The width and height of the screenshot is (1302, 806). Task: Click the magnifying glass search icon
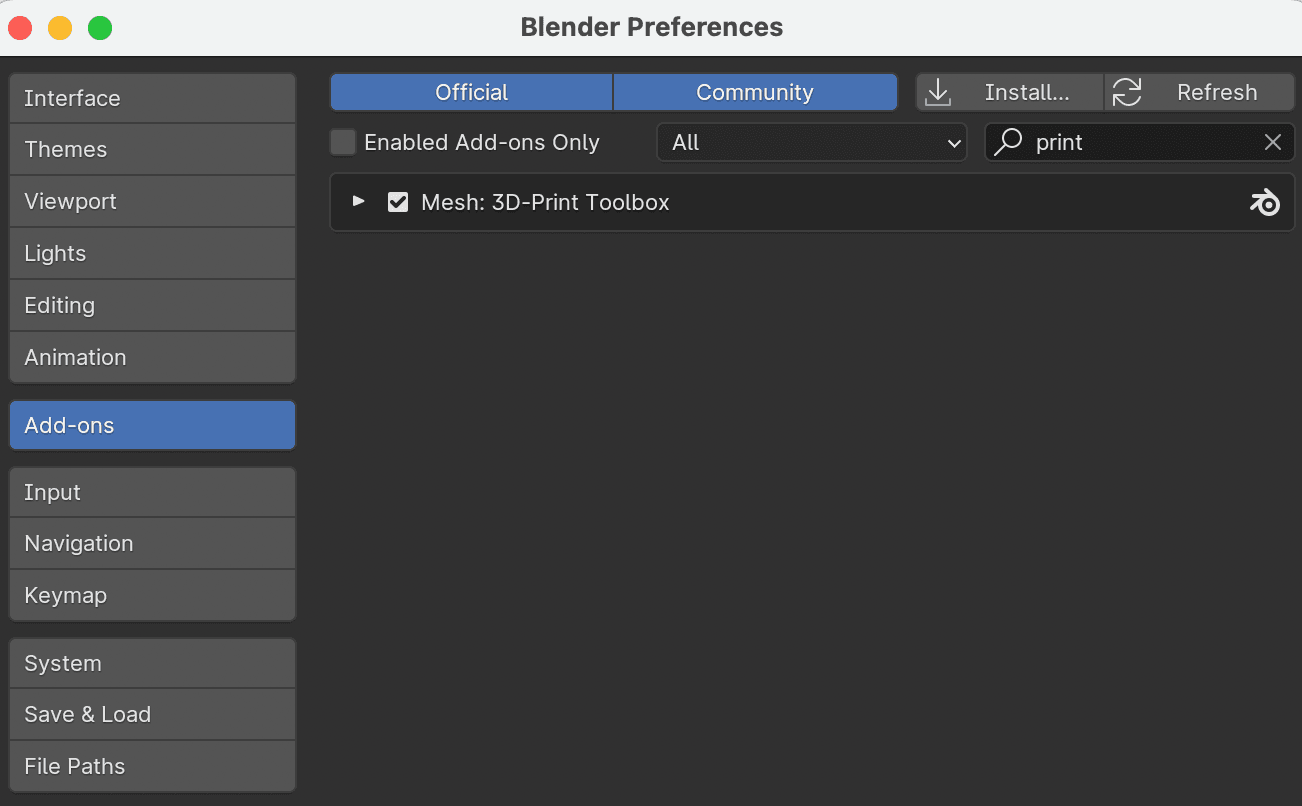pos(1007,142)
